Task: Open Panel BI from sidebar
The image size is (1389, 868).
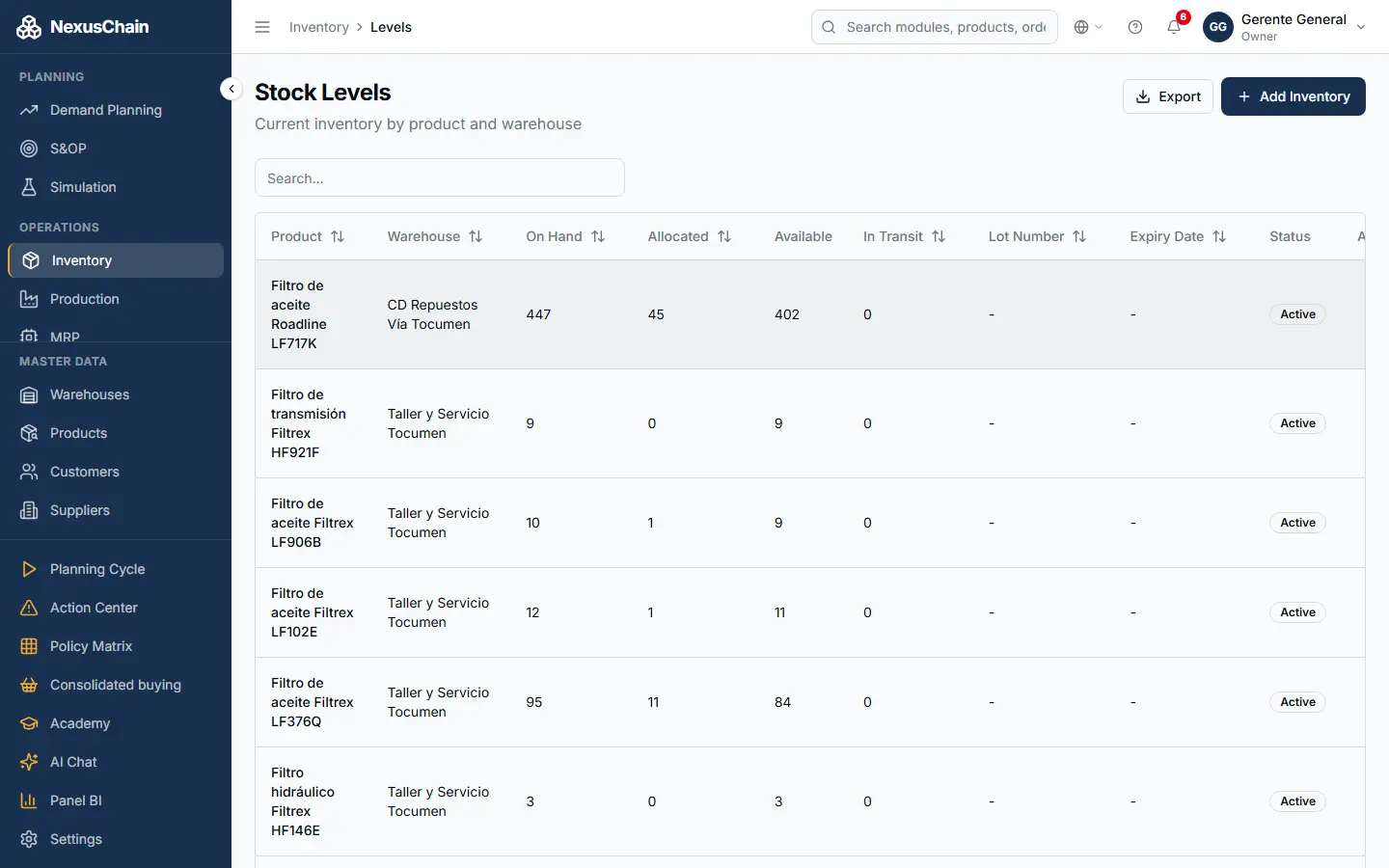Action: (116, 800)
